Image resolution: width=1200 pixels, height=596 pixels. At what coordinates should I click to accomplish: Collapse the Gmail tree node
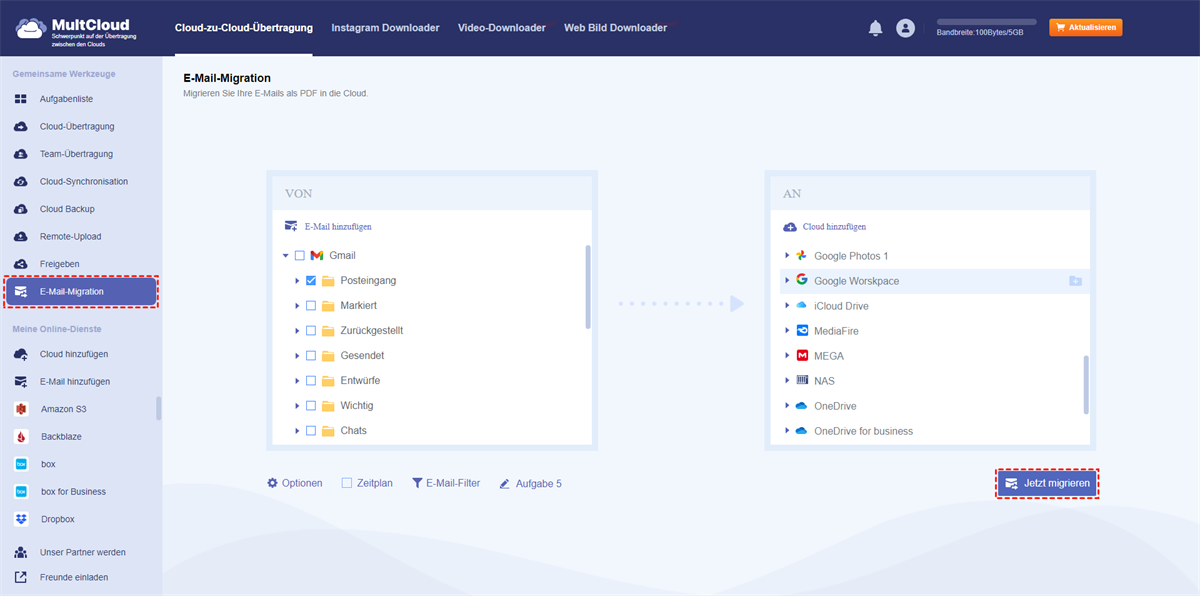[286, 256]
